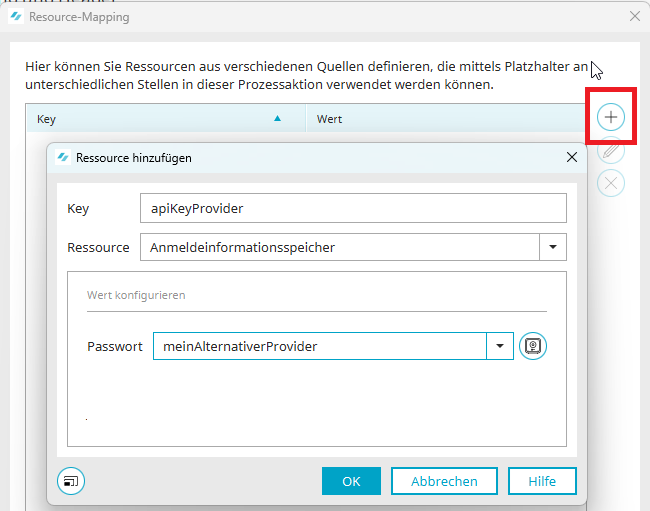
Task: Expand the Passwort dropdown arrow
Action: coord(500,346)
